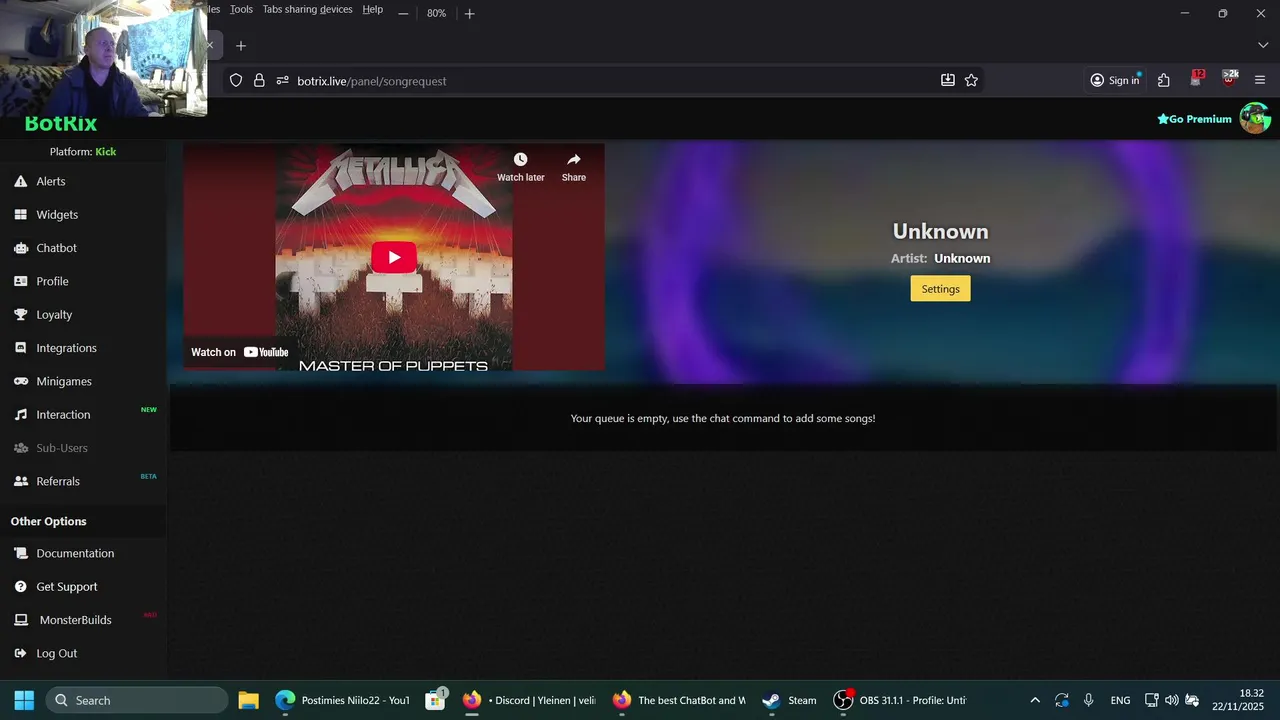The height and width of the screenshot is (720, 1280).
Task: Open the Tools menu
Action: [241, 9]
